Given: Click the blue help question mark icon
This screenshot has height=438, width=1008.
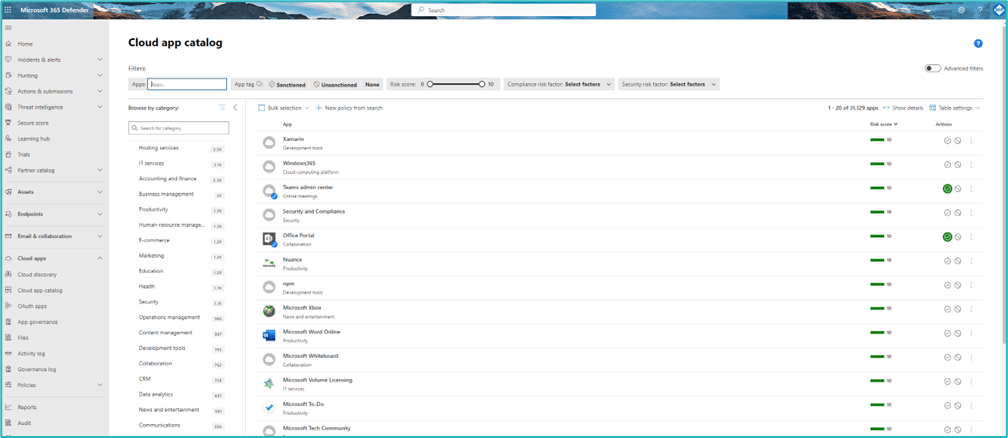Looking at the screenshot, I should click(978, 44).
